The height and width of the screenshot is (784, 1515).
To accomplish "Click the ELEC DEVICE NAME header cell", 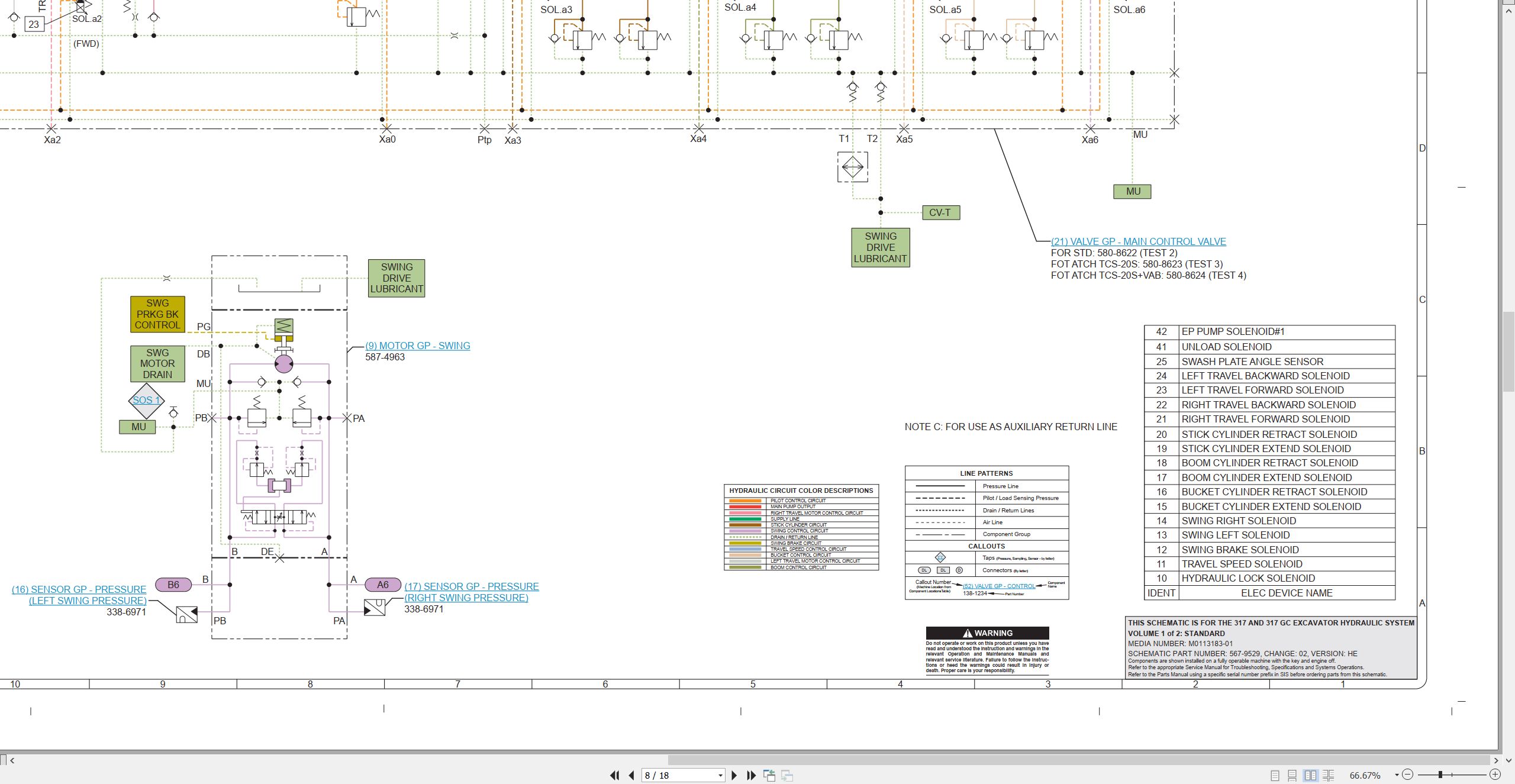I will 1287,593.
